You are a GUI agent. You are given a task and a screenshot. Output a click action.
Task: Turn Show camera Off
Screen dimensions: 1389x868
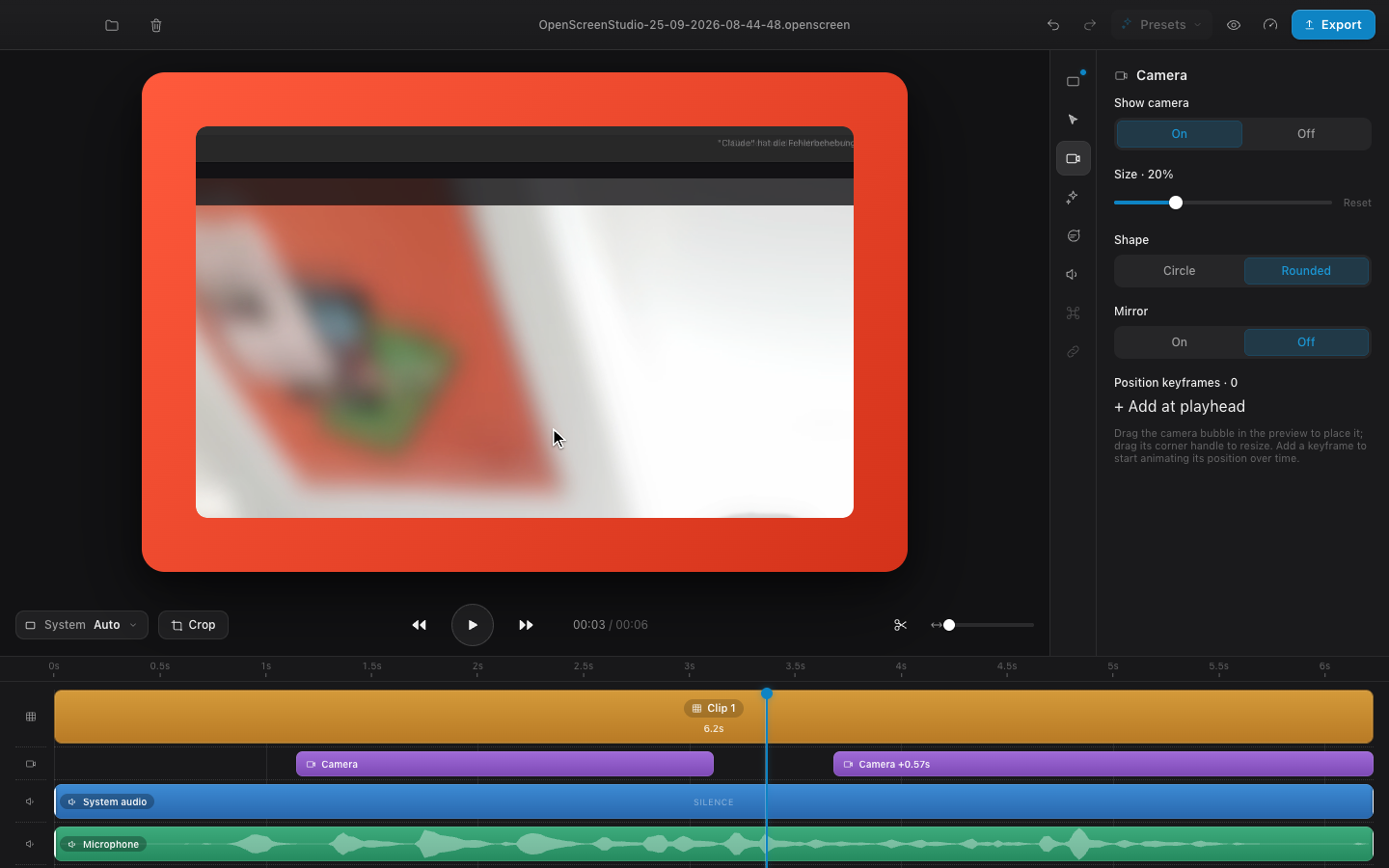pyautogui.click(x=1306, y=134)
